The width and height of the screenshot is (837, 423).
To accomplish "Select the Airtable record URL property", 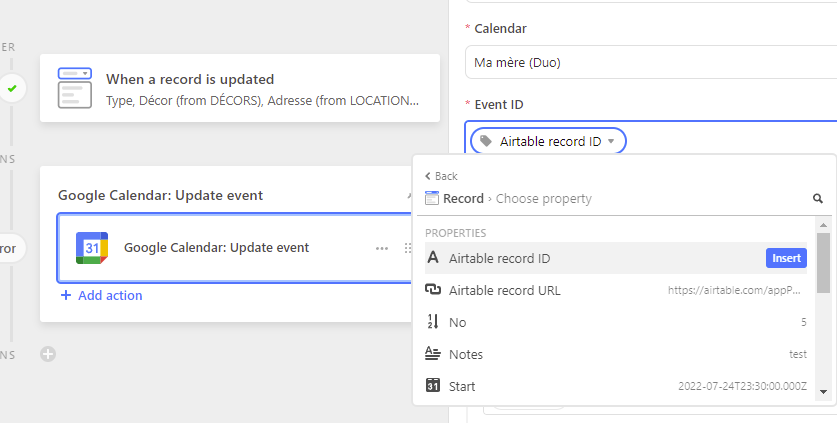I will pos(616,290).
